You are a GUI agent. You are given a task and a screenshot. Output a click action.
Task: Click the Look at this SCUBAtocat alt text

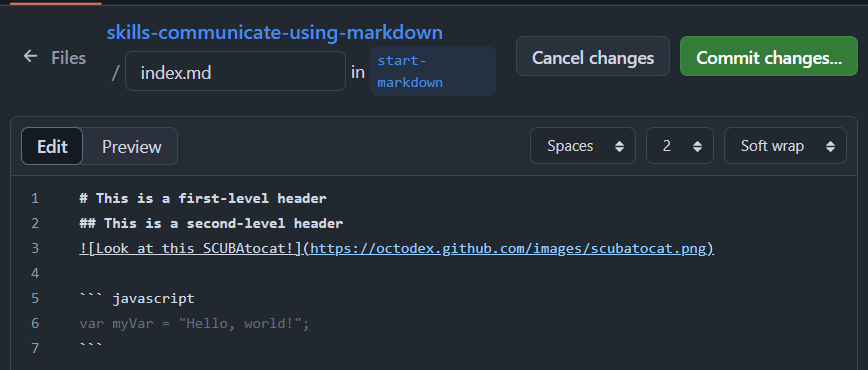point(190,249)
